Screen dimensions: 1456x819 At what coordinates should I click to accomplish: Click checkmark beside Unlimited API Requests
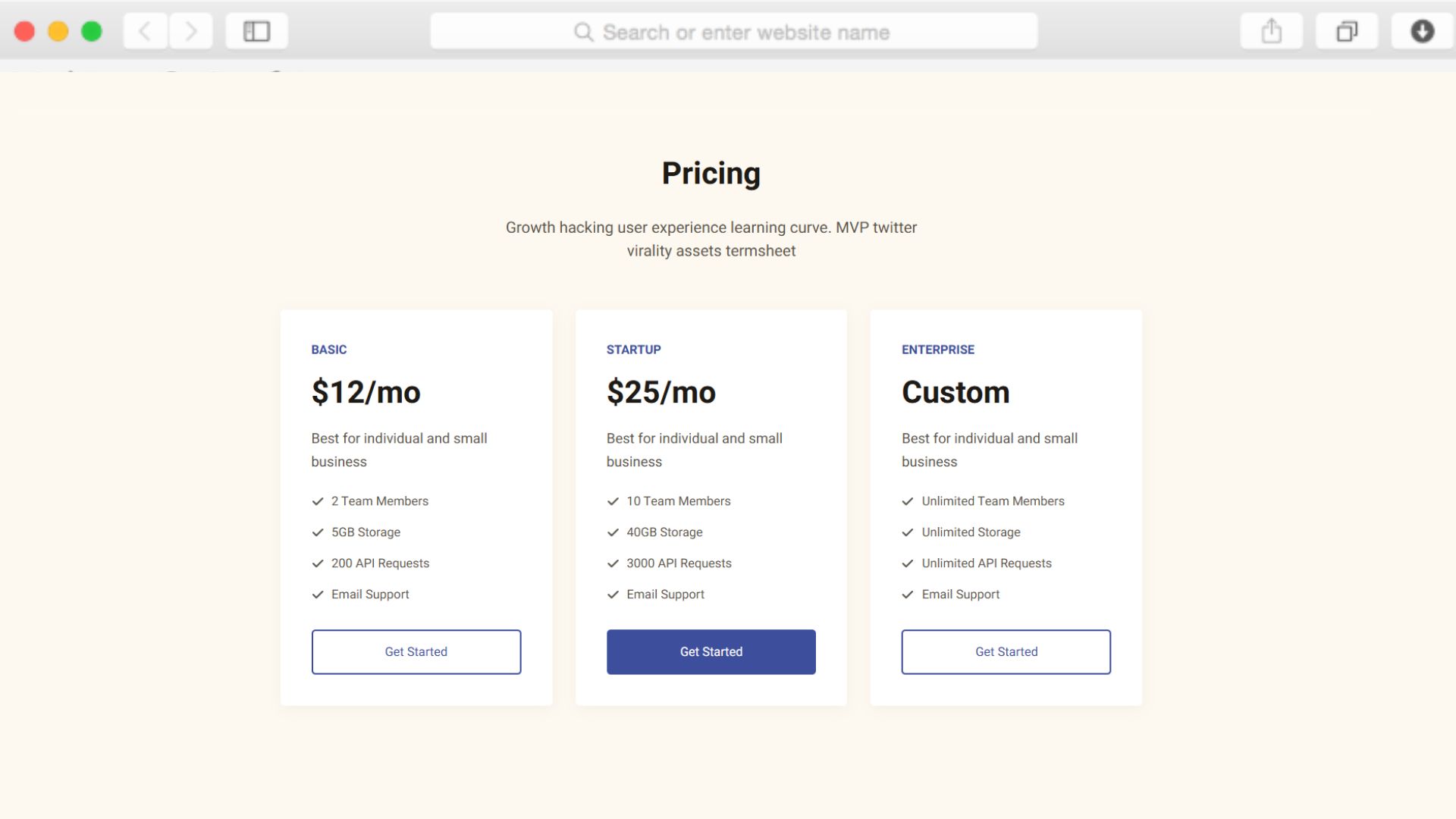(x=908, y=563)
